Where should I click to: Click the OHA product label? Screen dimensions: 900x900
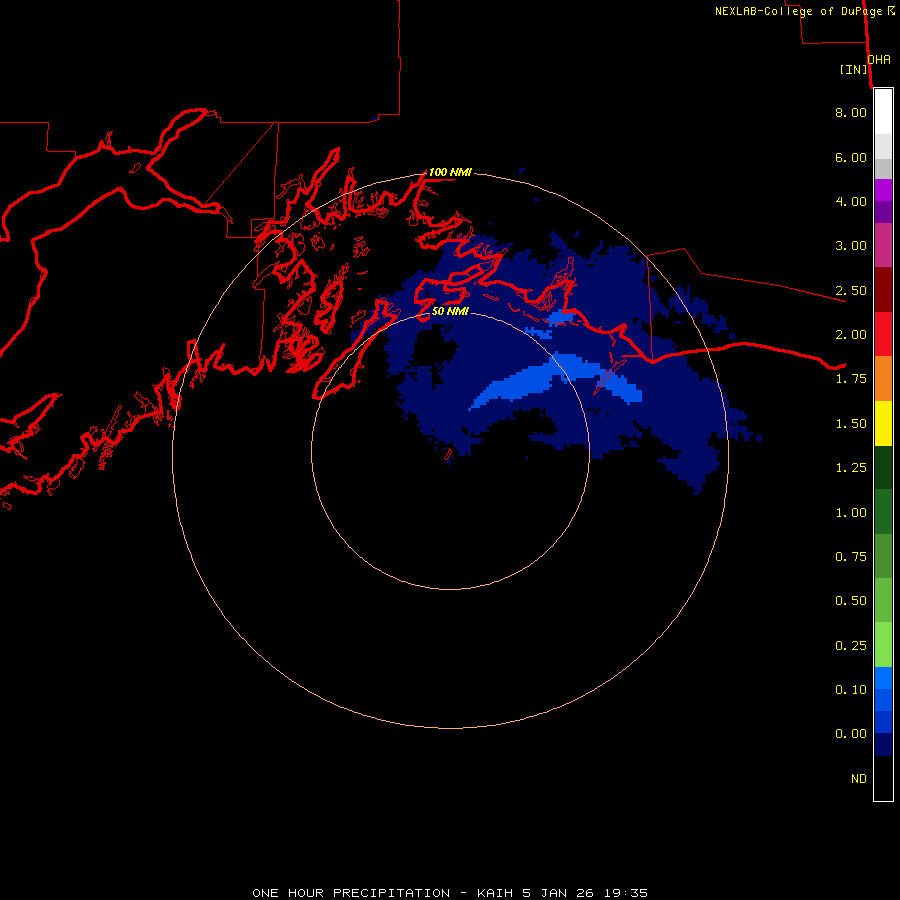coord(879,60)
